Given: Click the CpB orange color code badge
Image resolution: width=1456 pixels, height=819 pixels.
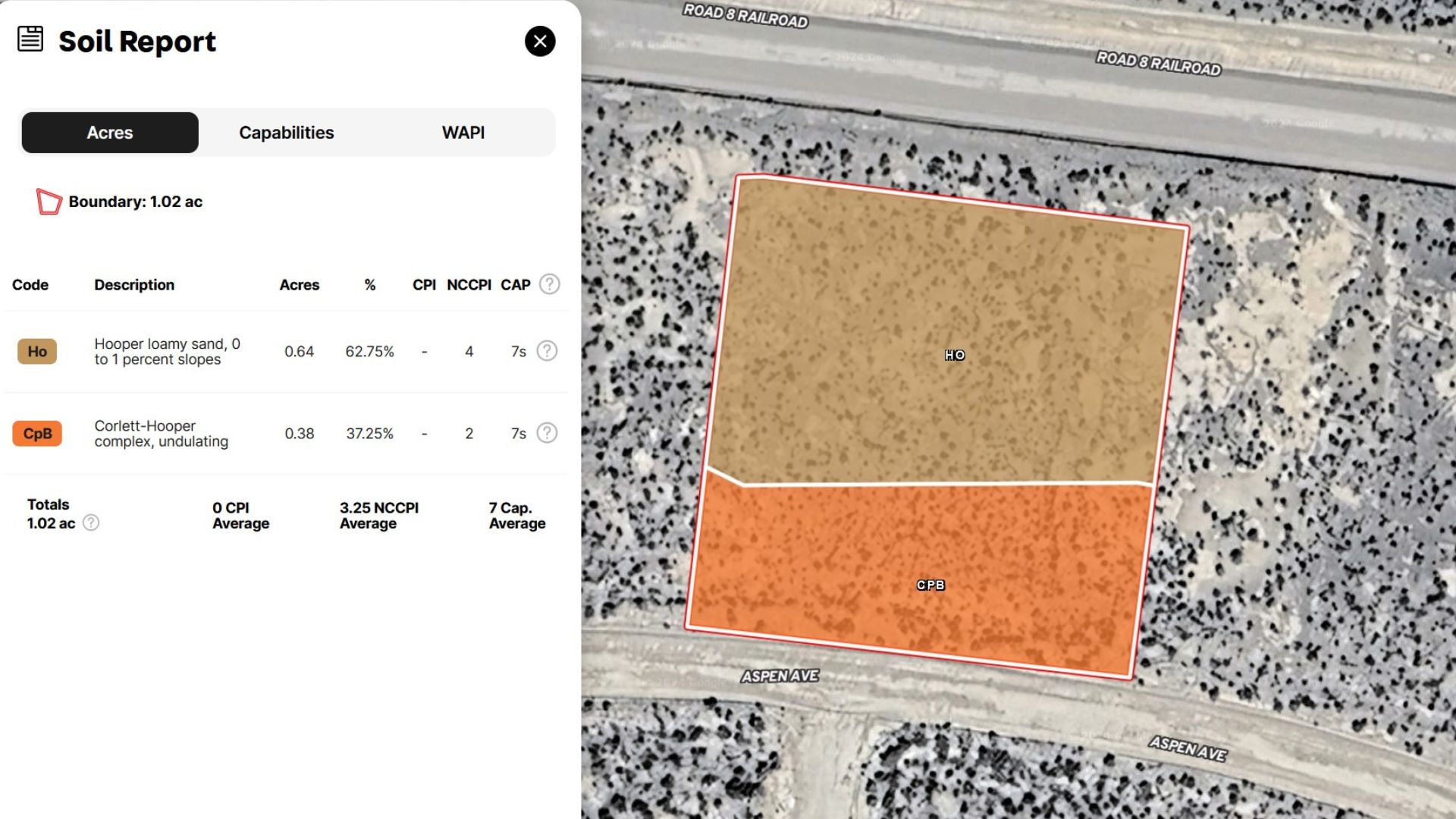Looking at the screenshot, I should pos(37,433).
